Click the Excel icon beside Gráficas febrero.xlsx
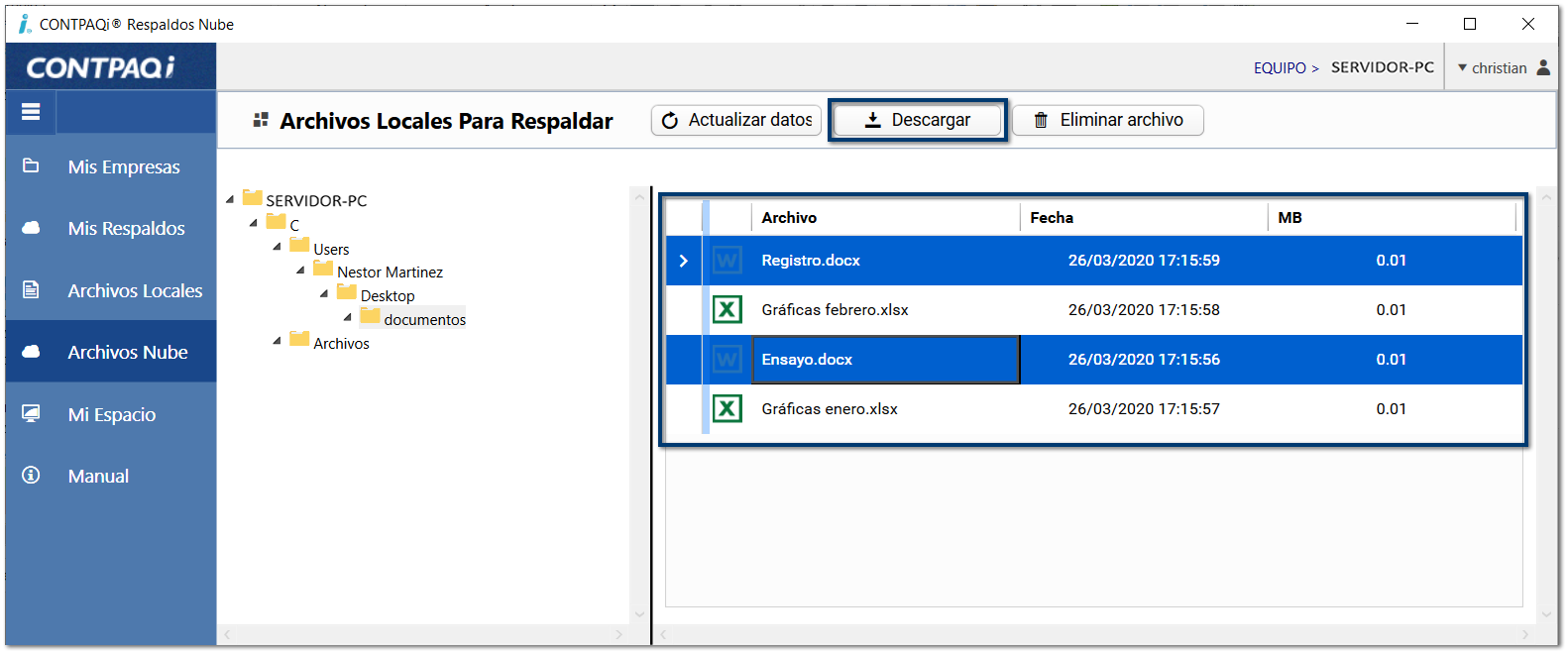This screenshot has width=1568, height=654. coord(727,310)
